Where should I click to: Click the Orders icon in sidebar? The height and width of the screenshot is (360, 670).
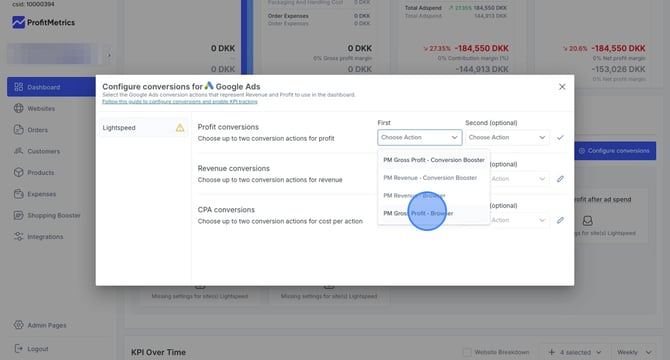18,130
